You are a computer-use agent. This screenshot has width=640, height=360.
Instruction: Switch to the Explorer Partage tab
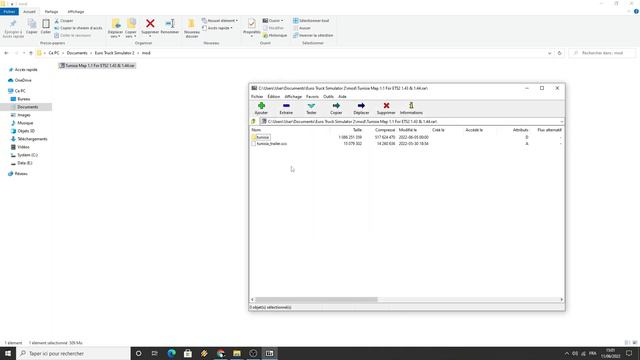(51, 12)
